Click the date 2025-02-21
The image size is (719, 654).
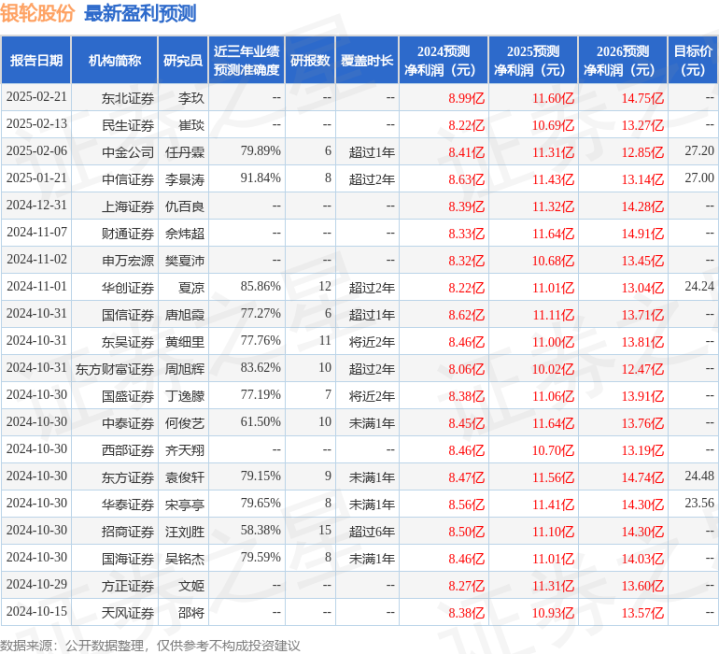click(x=37, y=97)
